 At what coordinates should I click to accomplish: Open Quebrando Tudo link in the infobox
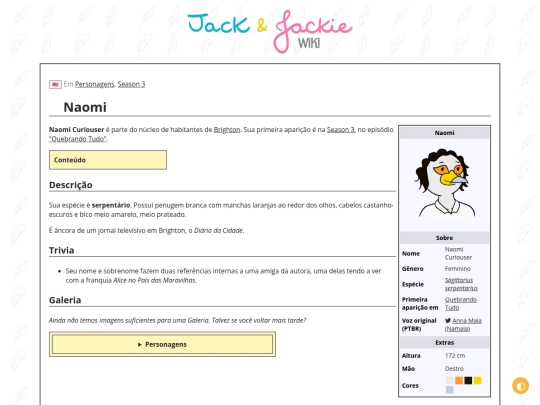click(460, 303)
